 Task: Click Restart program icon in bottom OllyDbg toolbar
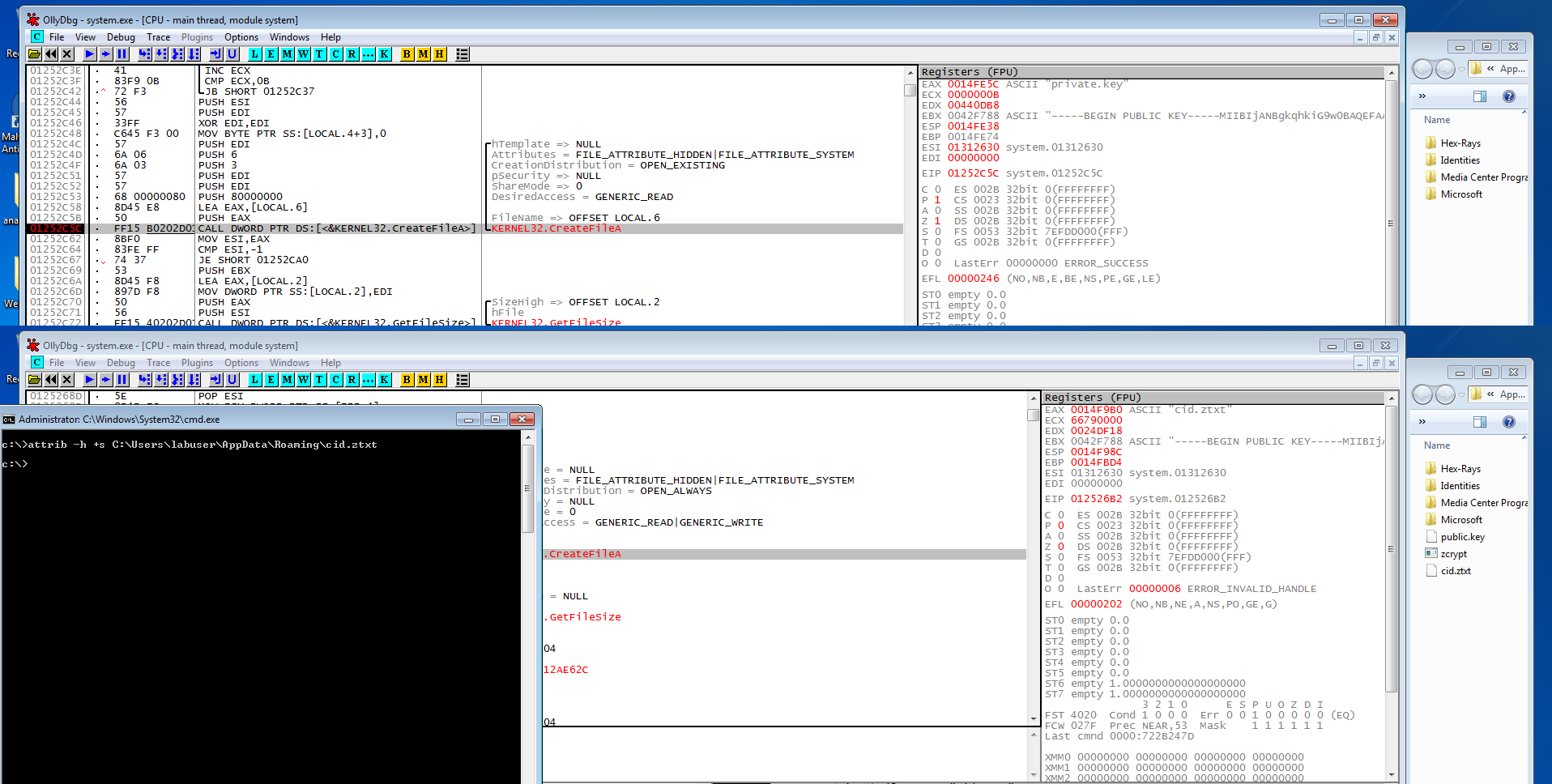click(51, 380)
